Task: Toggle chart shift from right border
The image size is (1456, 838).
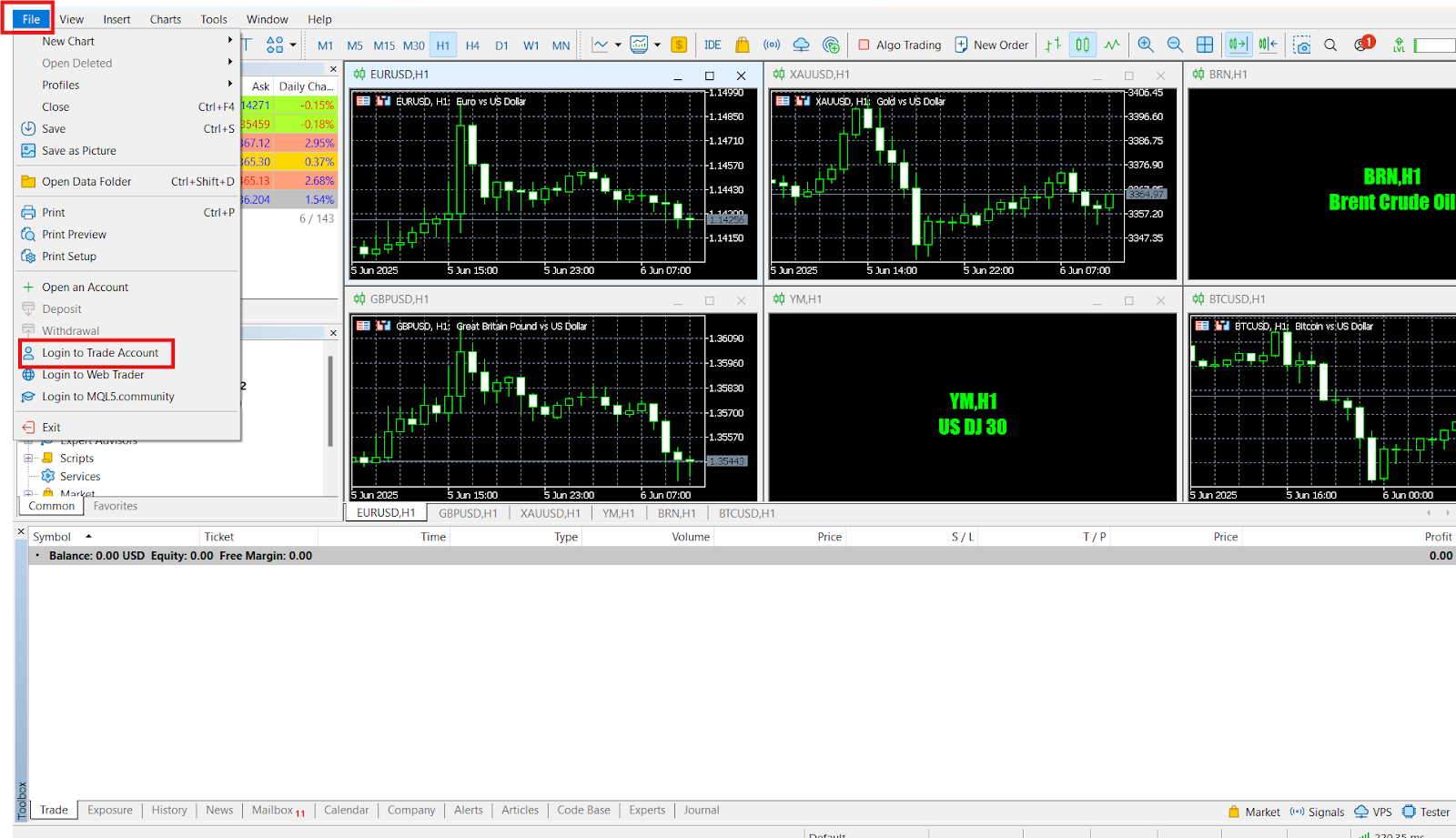Action: click(x=1269, y=45)
